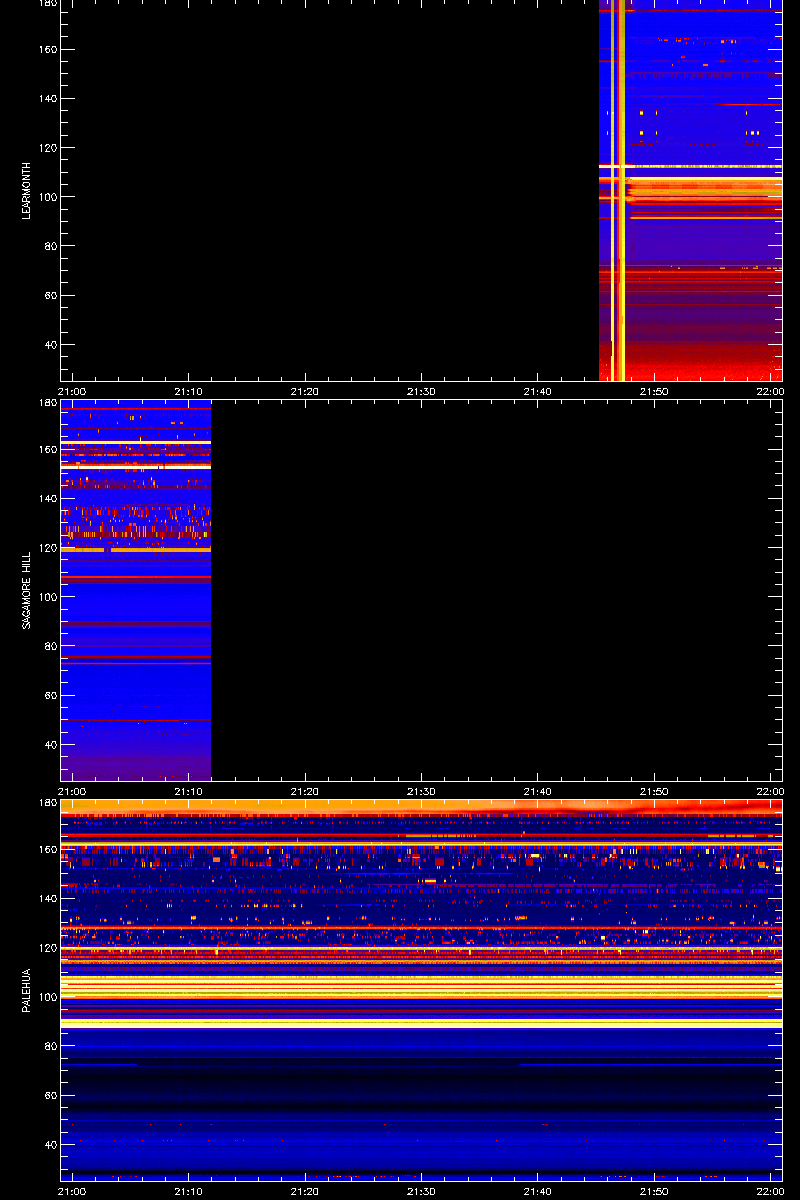Click the 21:10 label under the Sagamore Hill panel
Viewport: 800px width, 1200px height.
[x=188, y=792]
